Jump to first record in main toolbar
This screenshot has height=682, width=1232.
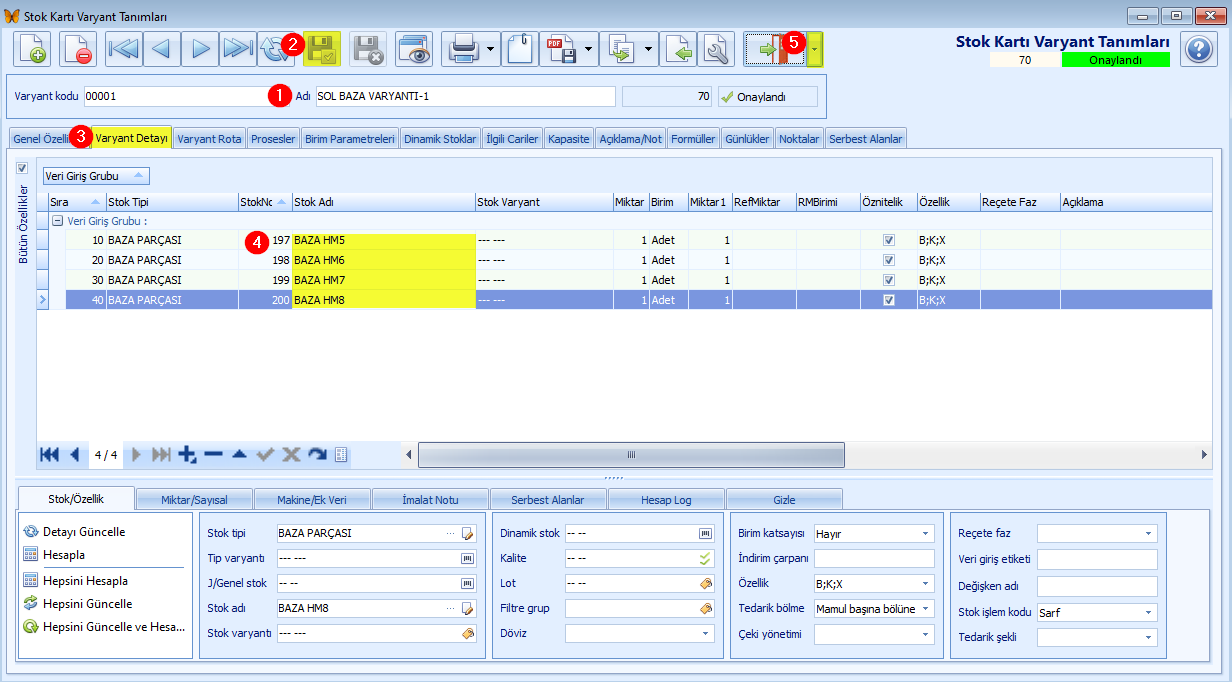point(124,48)
